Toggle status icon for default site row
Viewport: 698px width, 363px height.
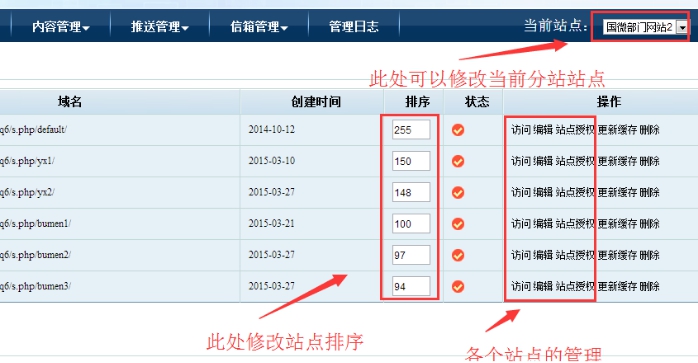click(x=458, y=130)
